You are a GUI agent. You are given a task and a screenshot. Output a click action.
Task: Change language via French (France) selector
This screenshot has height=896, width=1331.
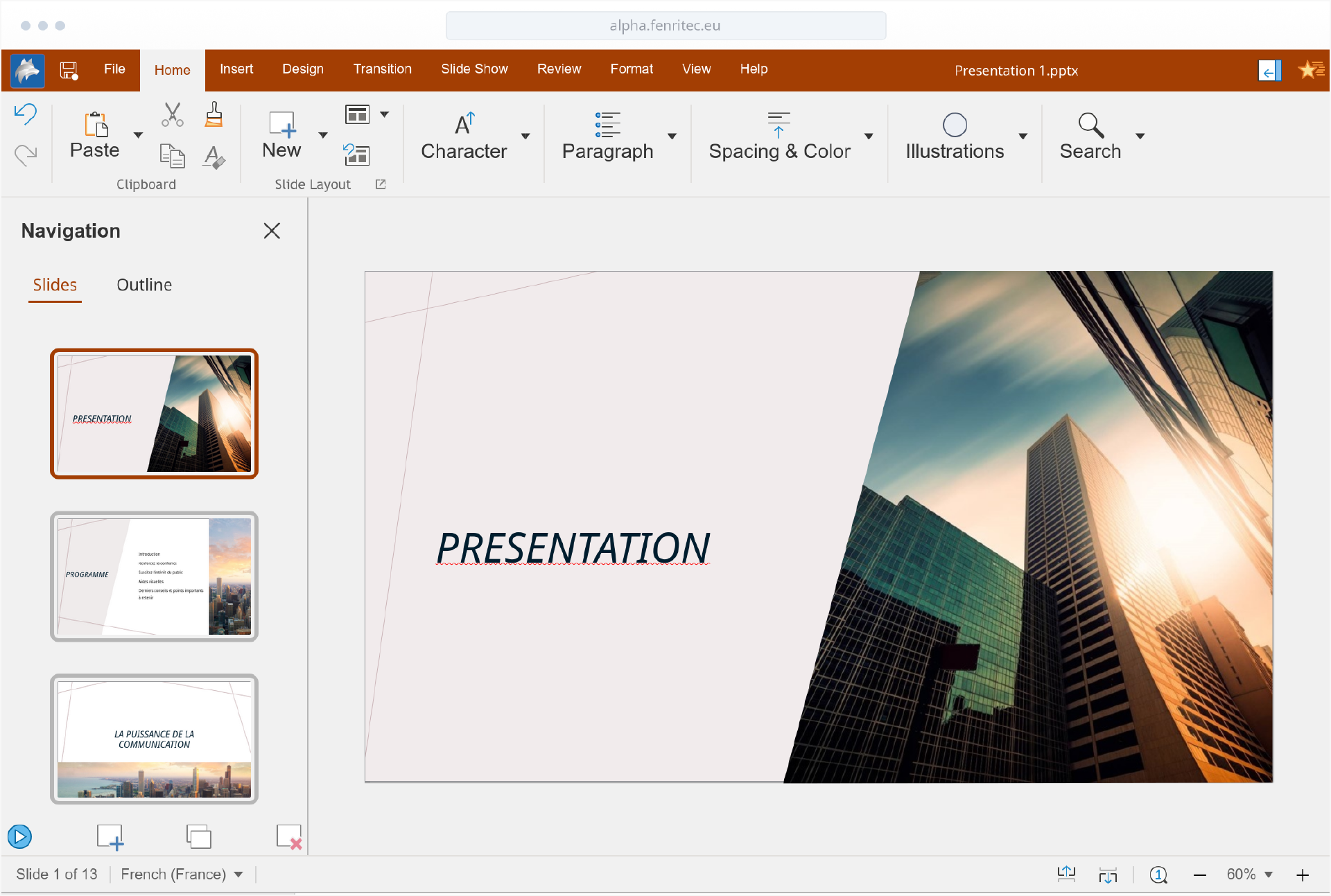pos(182,874)
